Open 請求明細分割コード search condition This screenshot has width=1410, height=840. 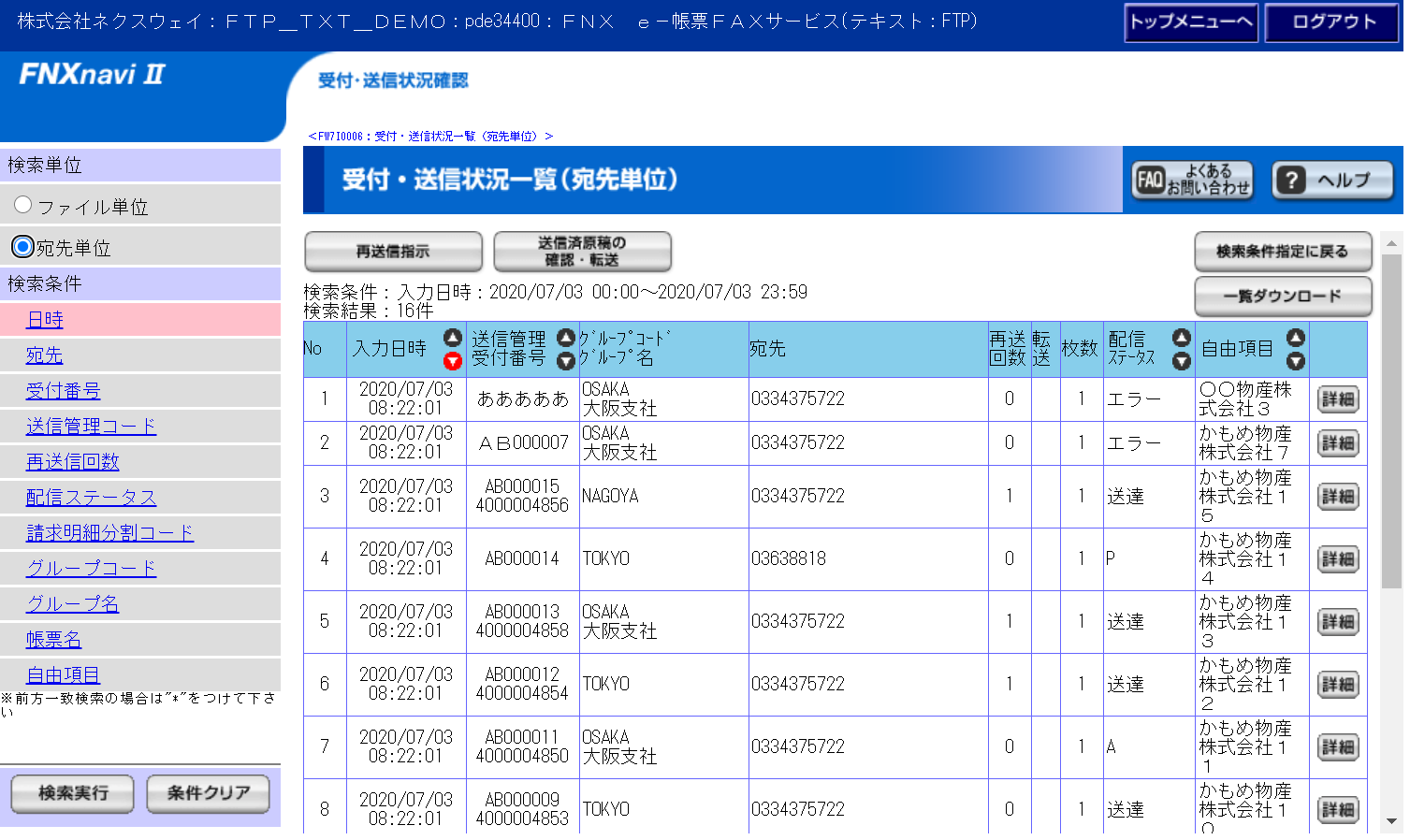[110, 533]
